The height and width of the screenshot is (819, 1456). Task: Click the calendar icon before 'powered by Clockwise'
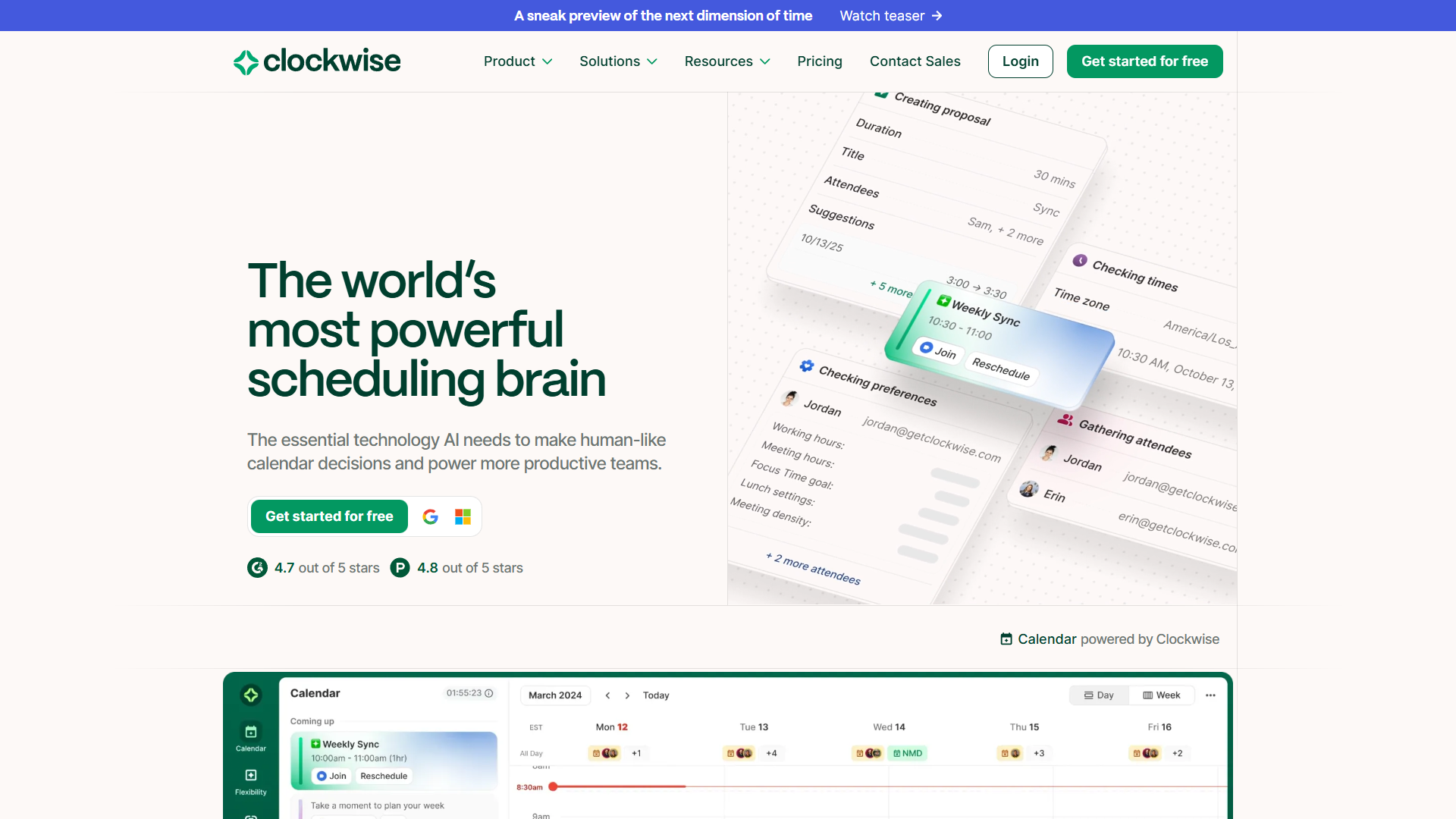pyautogui.click(x=1006, y=639)
